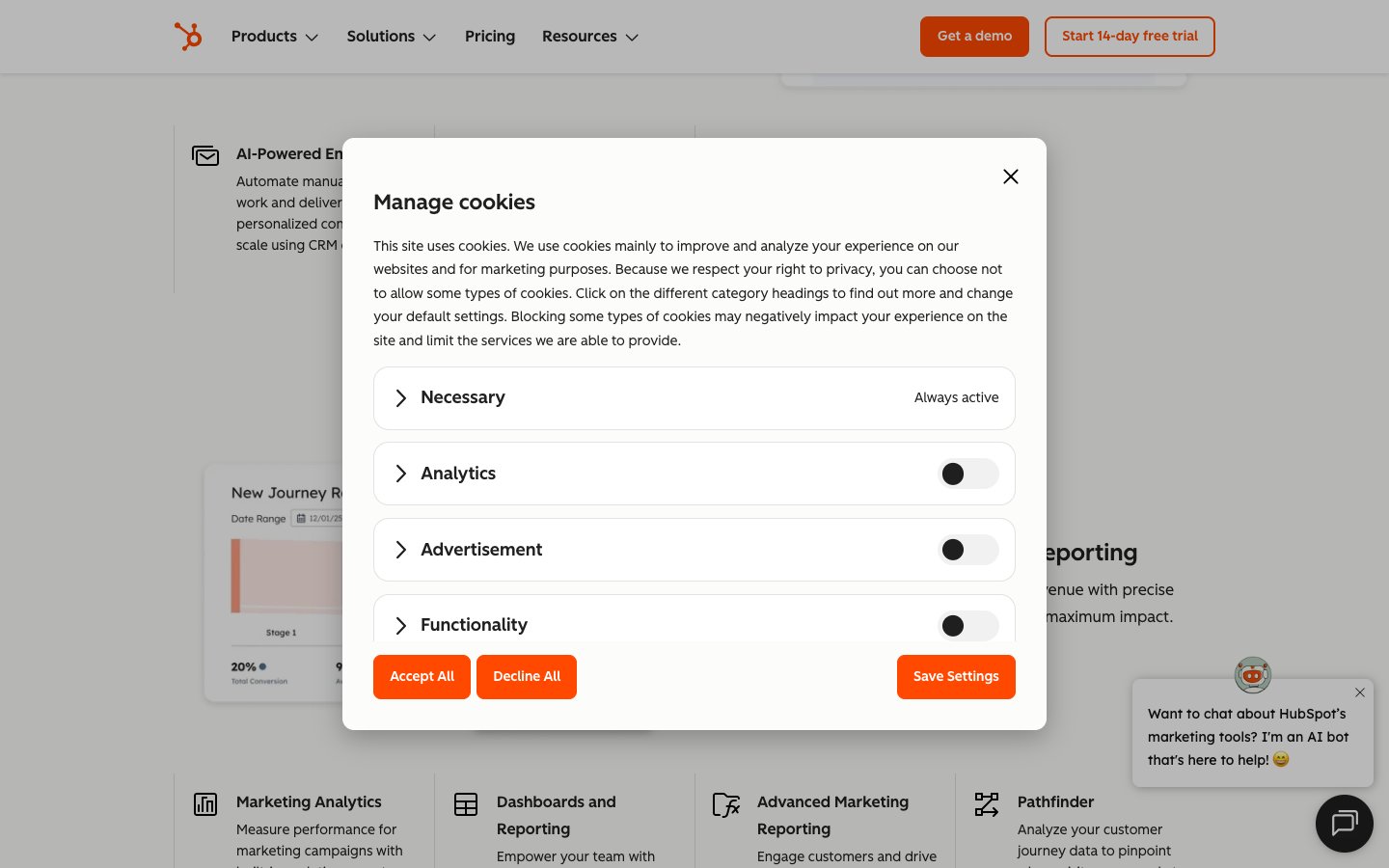Viewport: 1389px width, 868px height.
Task: Click the AI-Powered Email envelope icon
Action: pos(205,155)
